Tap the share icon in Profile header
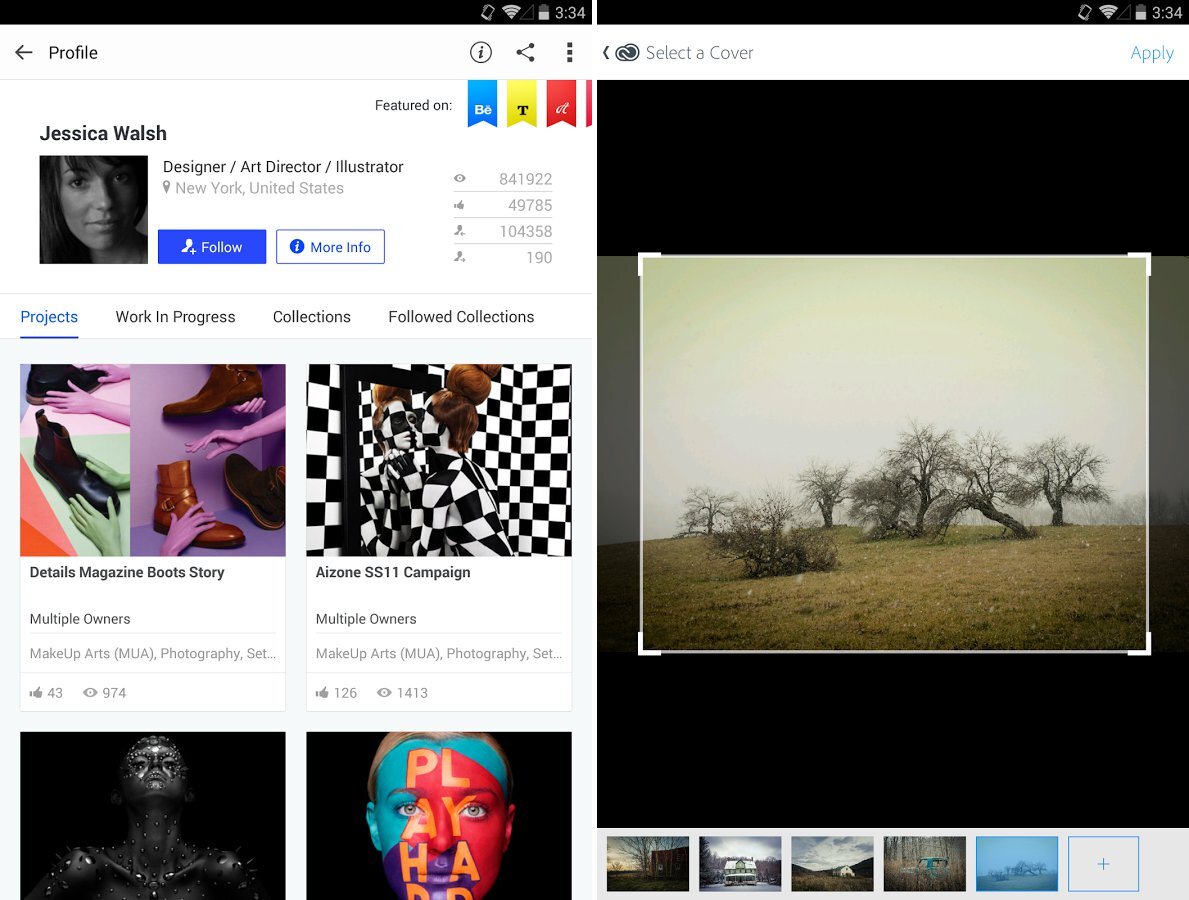Screen dimensions: 1189x900 525,52
